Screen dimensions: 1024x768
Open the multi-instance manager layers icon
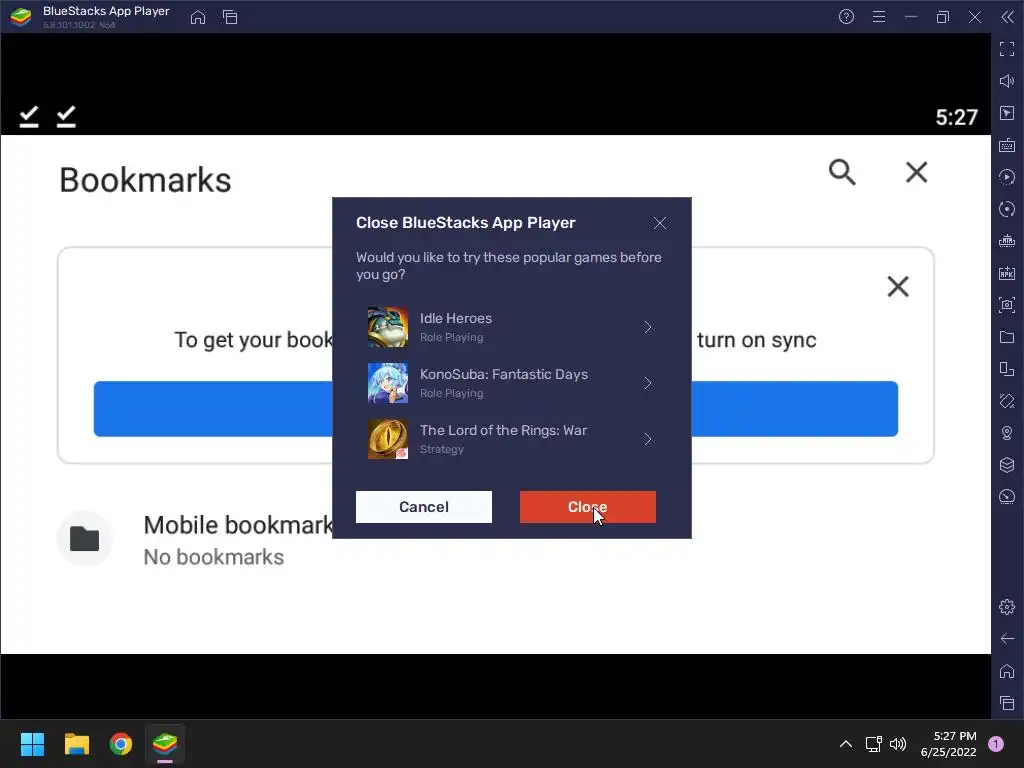point(1007,465)
